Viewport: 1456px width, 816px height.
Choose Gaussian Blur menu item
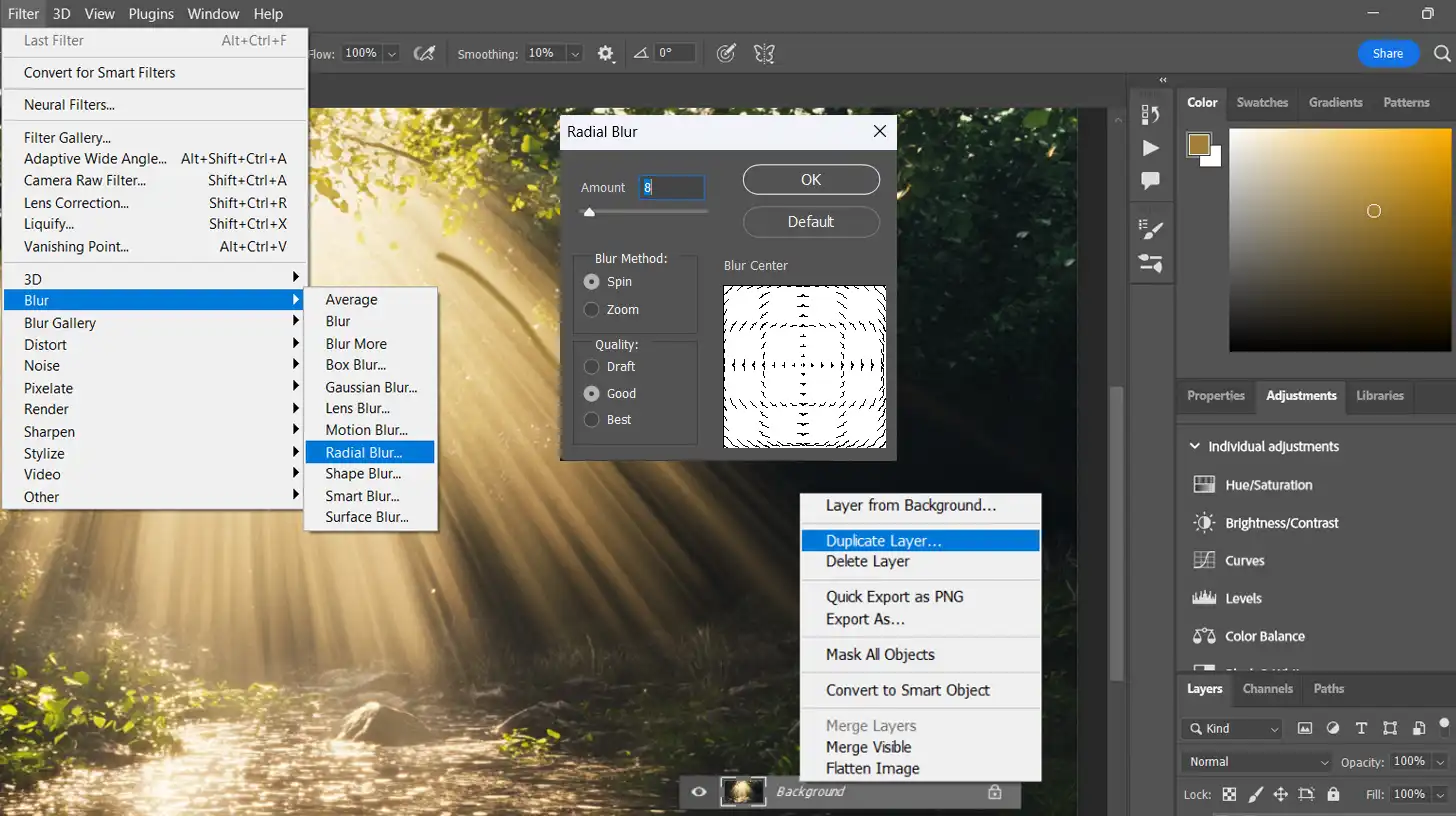coord(370,387)
